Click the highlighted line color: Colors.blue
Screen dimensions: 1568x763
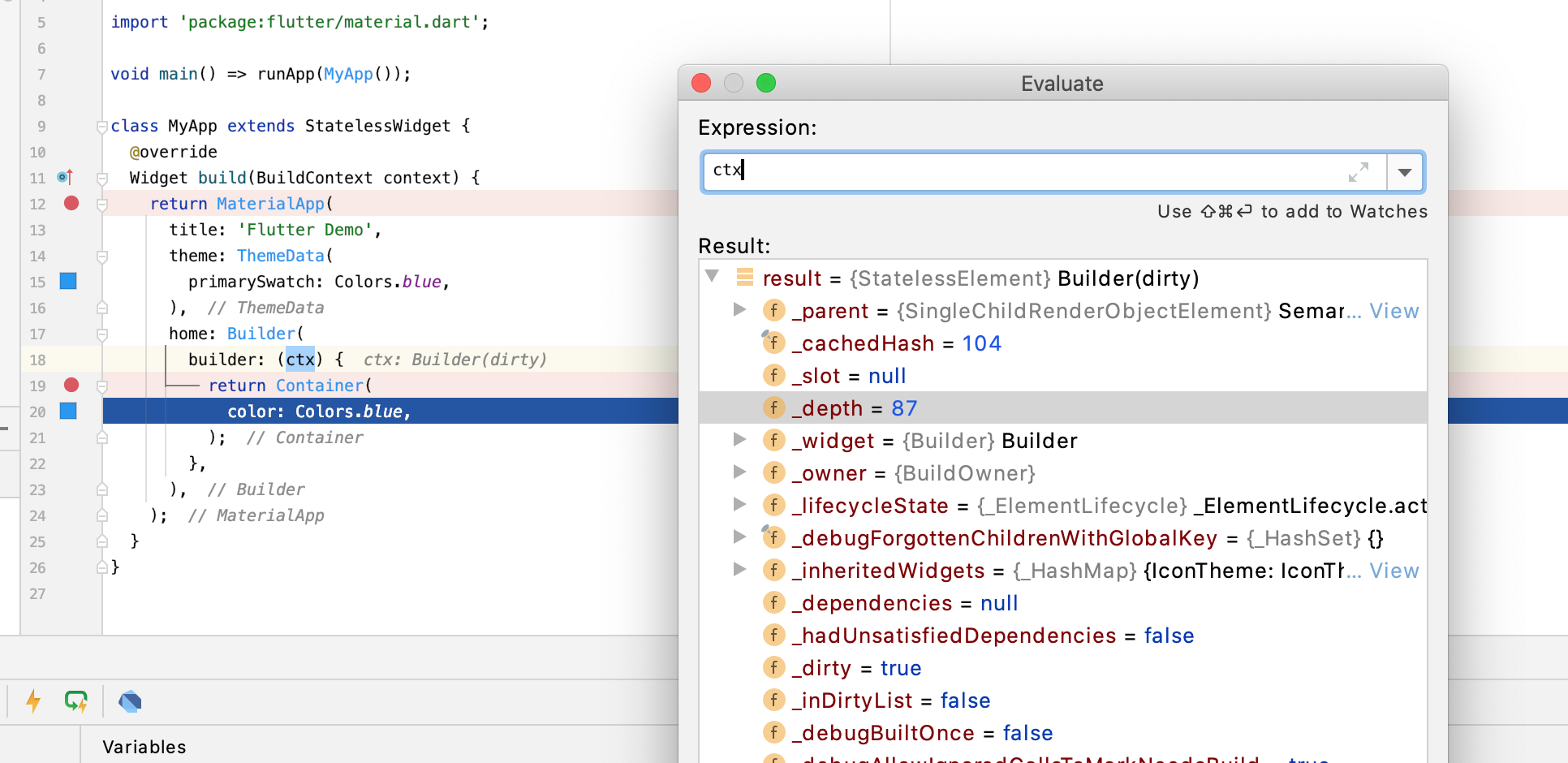tap(320, 412)
